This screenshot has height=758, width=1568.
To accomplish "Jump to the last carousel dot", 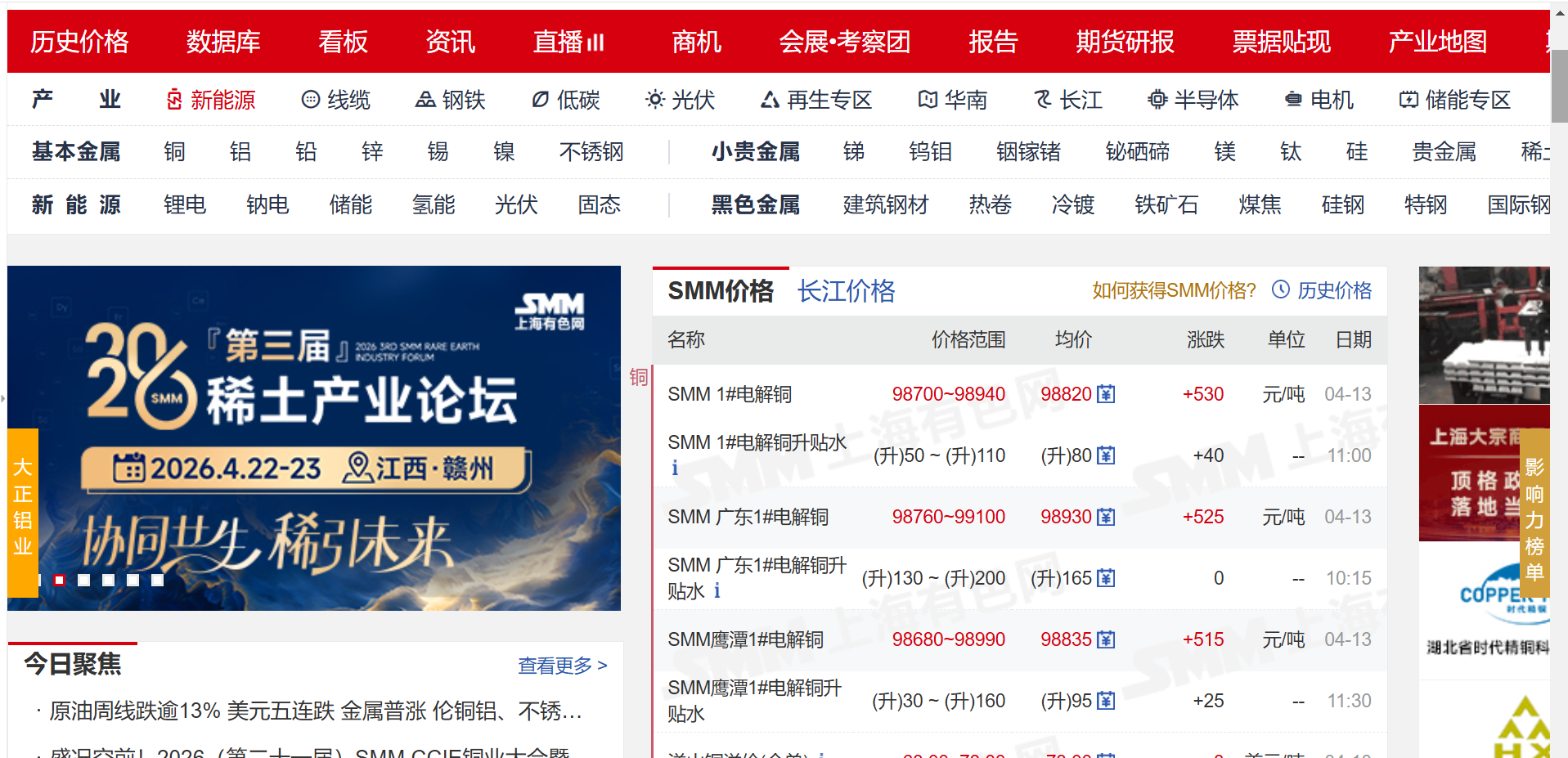I will point(158,580).
